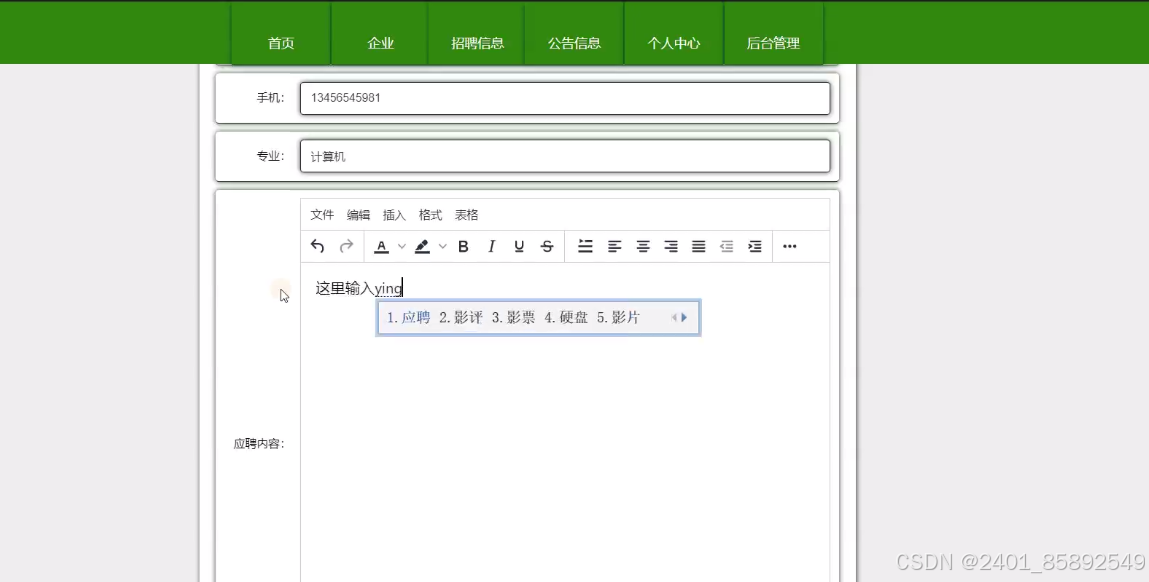The width and height of the screenshot is (1149, 582).
Task: Go to next IME candidate page arrow
Action: coord(684,317)
